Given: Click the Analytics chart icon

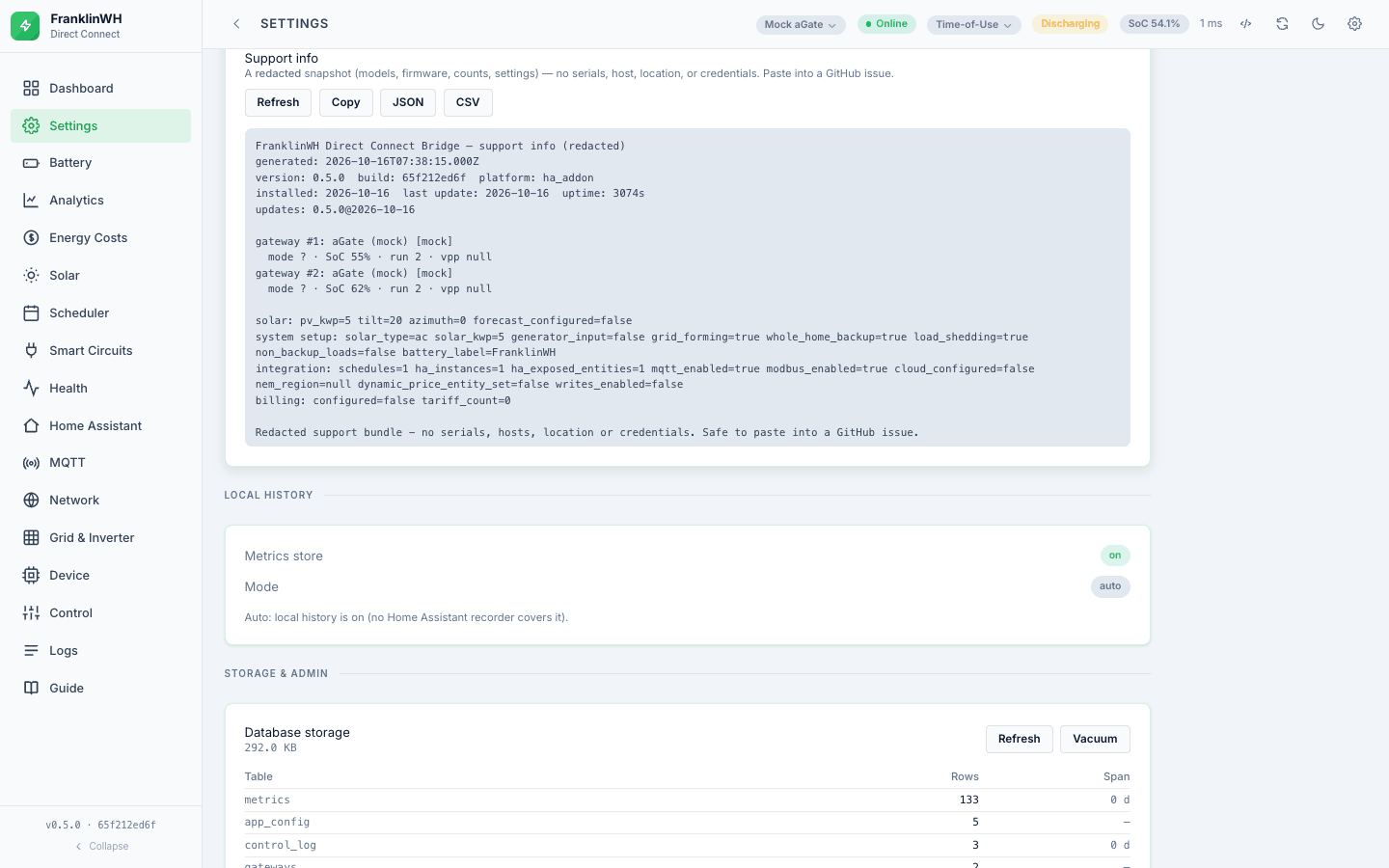Looking at the screenshot, I should [31, 201].
